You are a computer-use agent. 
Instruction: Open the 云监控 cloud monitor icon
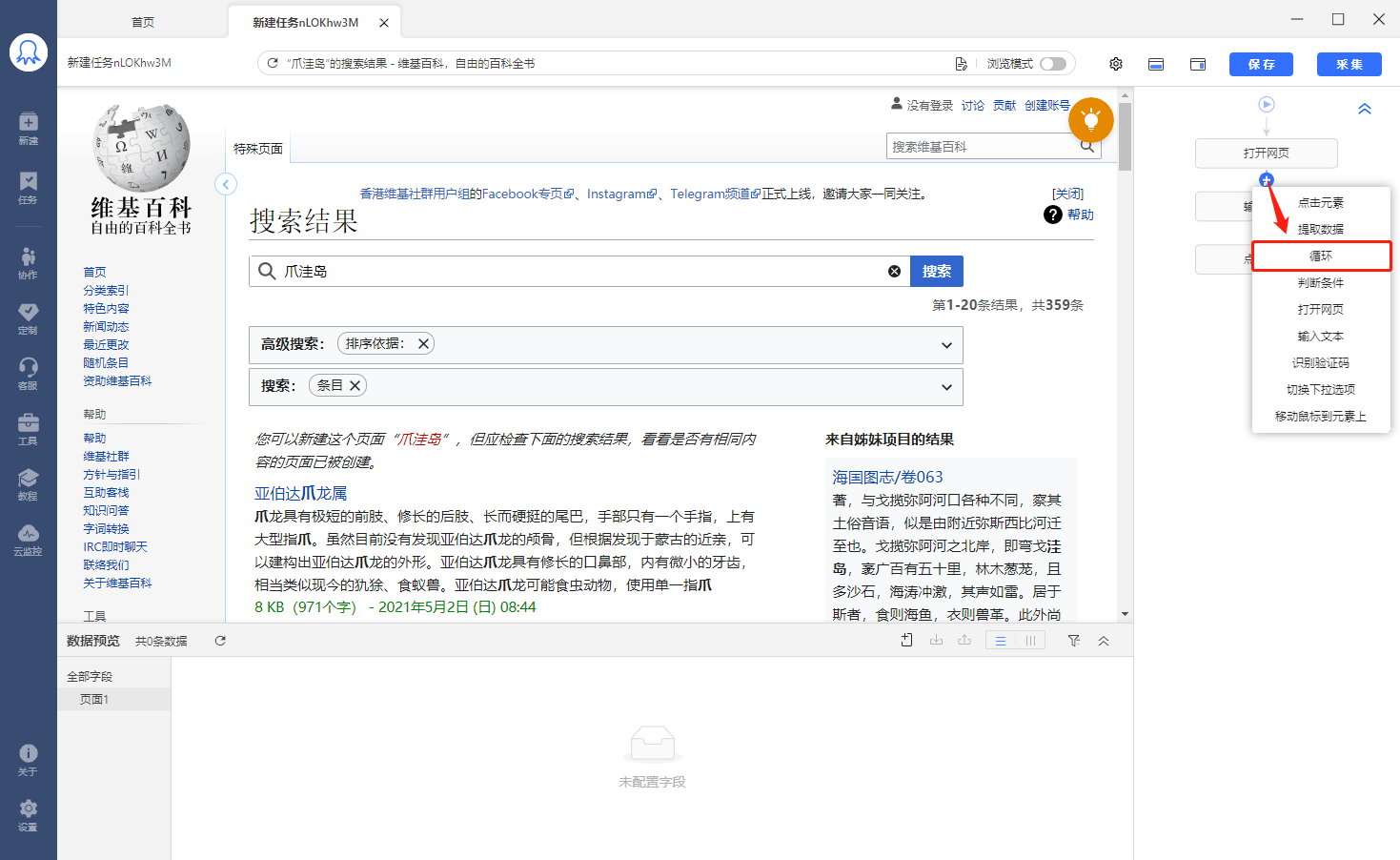(x=29, y=540)
